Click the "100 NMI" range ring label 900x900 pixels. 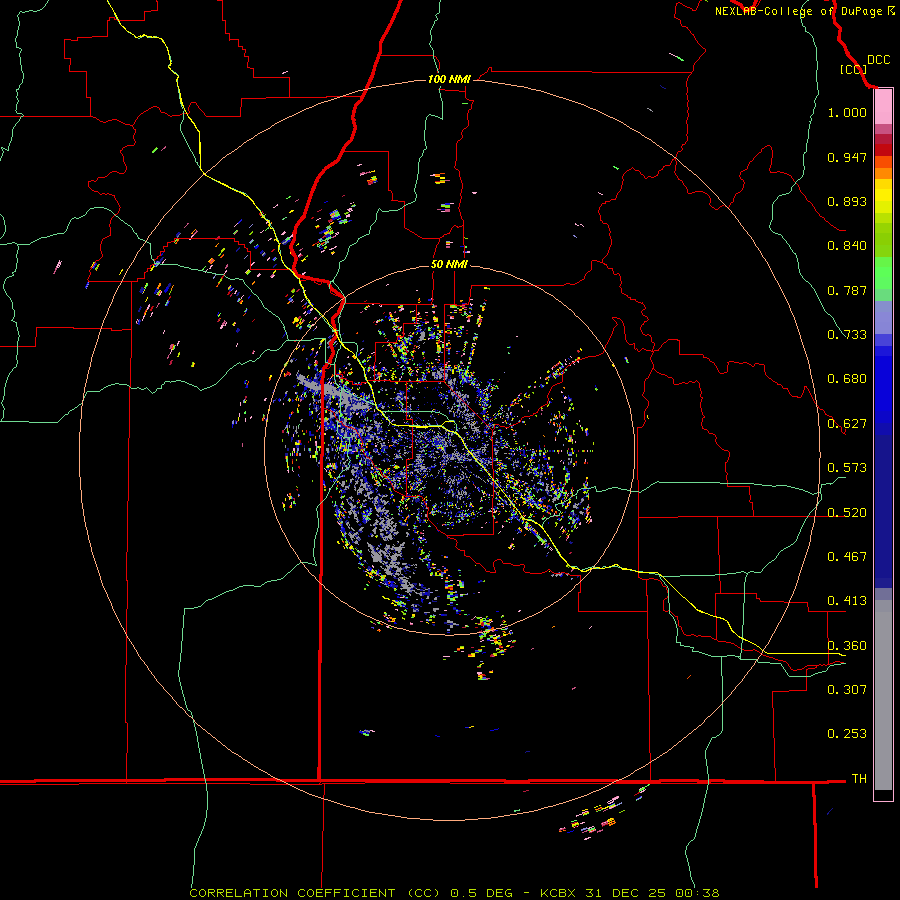click(x=449, y=79)
